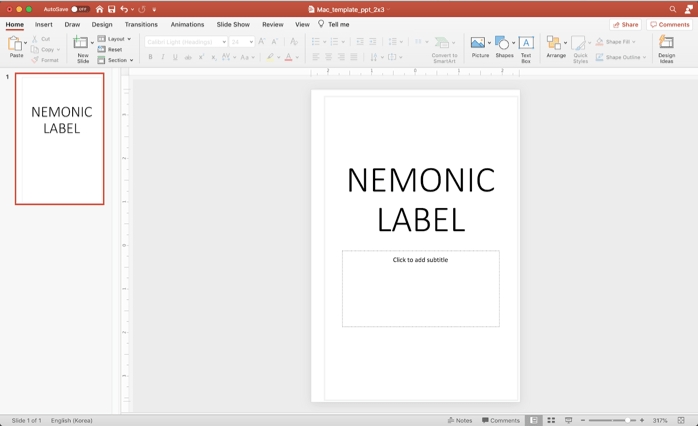Switch to the Transitions tab
Screen dimensions: 698x426
141,24
